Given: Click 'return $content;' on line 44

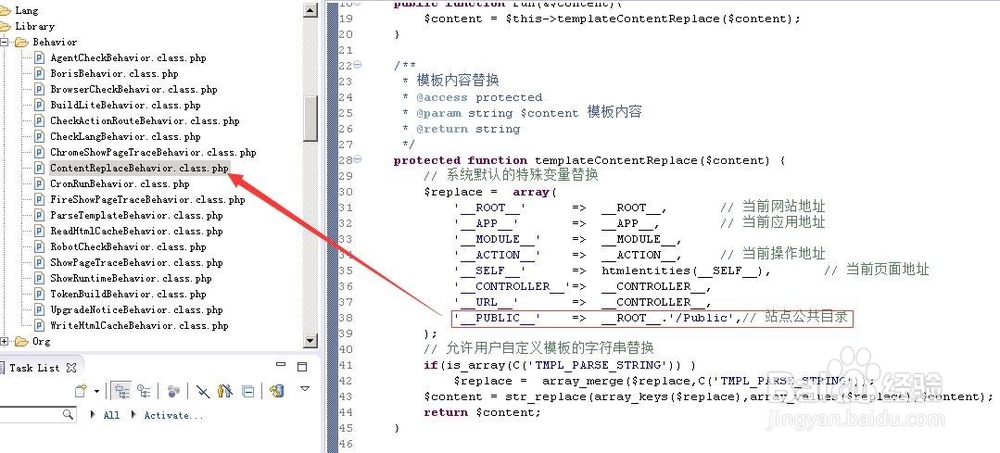Looking at the screenshot, I should 482,412.
